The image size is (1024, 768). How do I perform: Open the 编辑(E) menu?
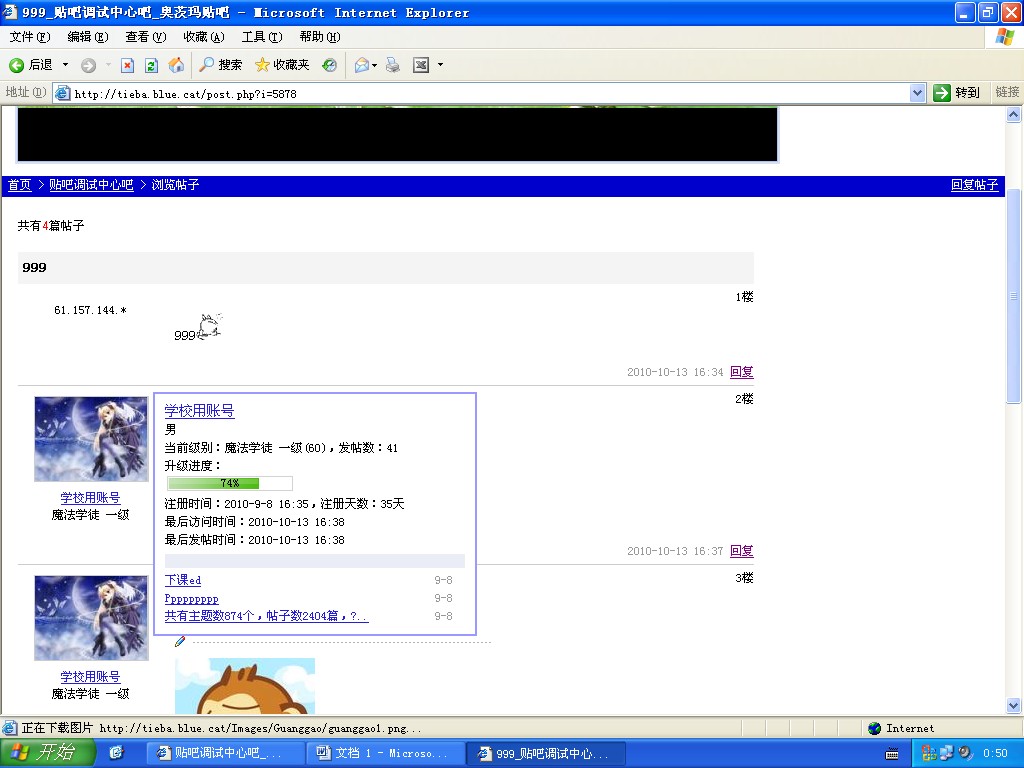click(88, 37)
